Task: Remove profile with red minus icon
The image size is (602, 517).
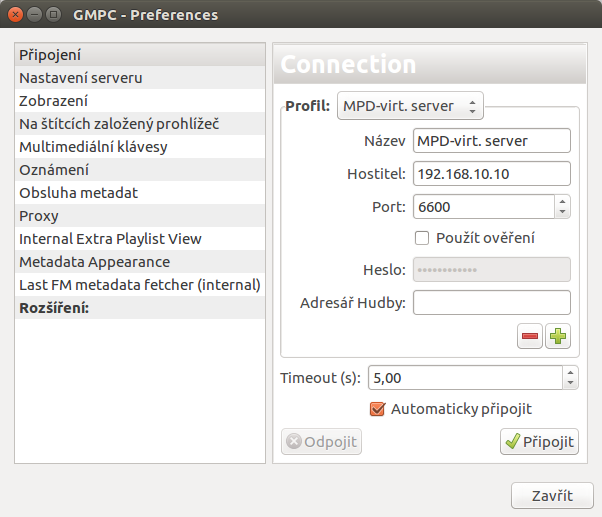Action: (x=529, y=336)
